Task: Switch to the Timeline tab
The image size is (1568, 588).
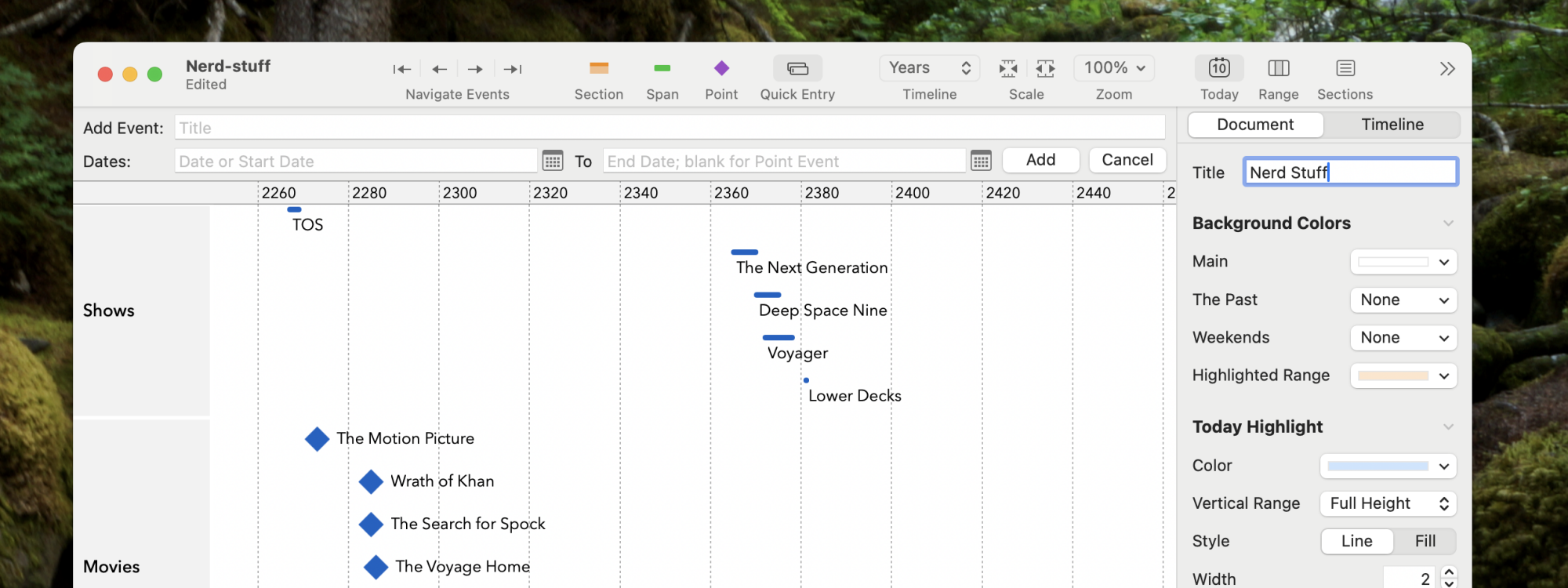Action: tap(1392, 125)
